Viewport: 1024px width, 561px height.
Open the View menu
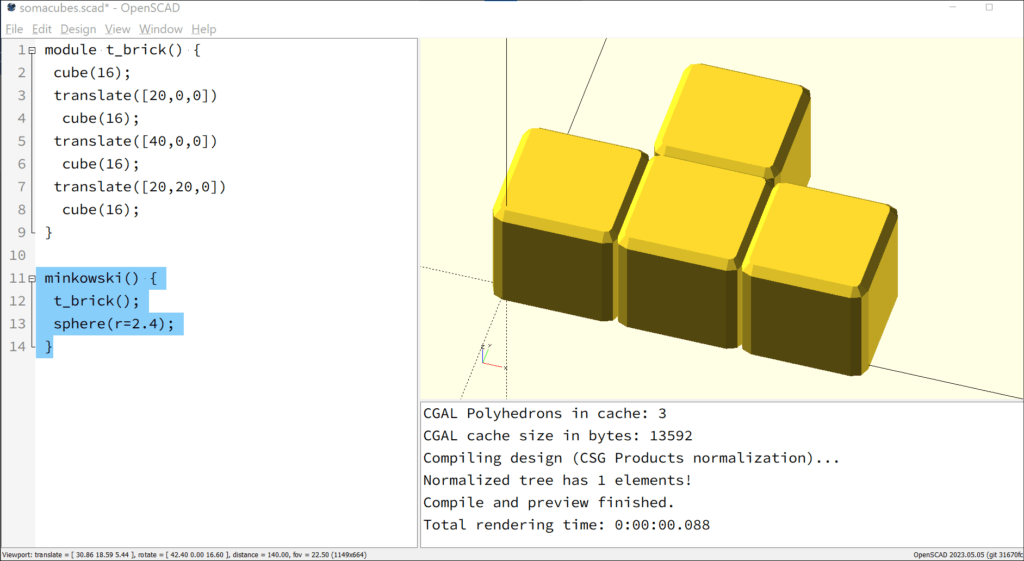pyautogui.click(x=118, y=29)
